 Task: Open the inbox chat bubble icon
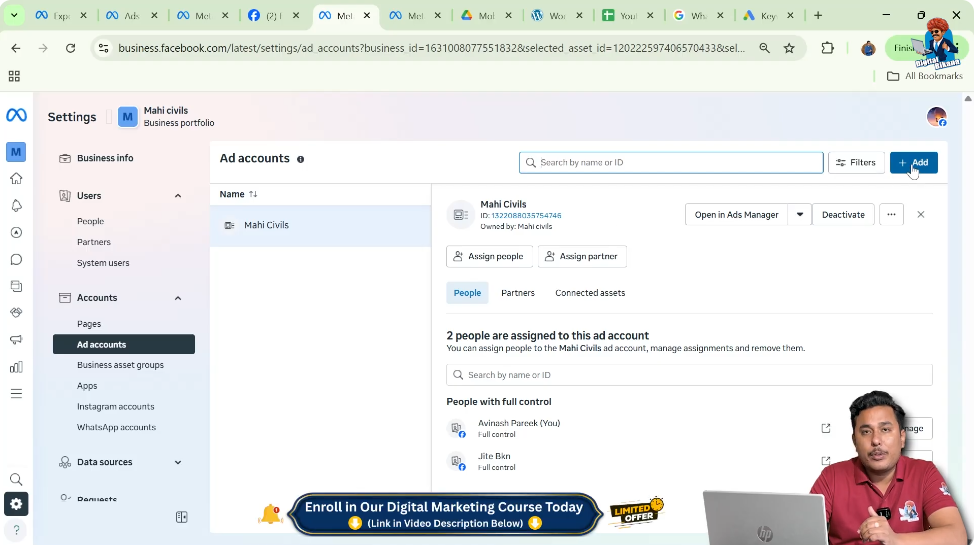(16, 259)
